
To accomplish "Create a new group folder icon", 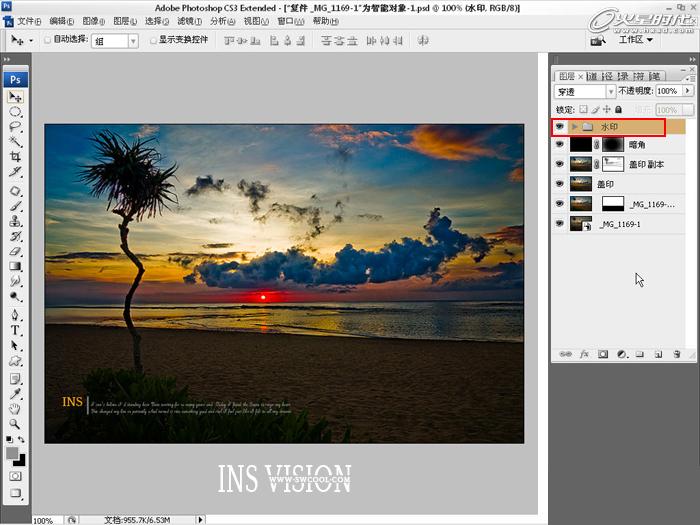I will 640,354.
